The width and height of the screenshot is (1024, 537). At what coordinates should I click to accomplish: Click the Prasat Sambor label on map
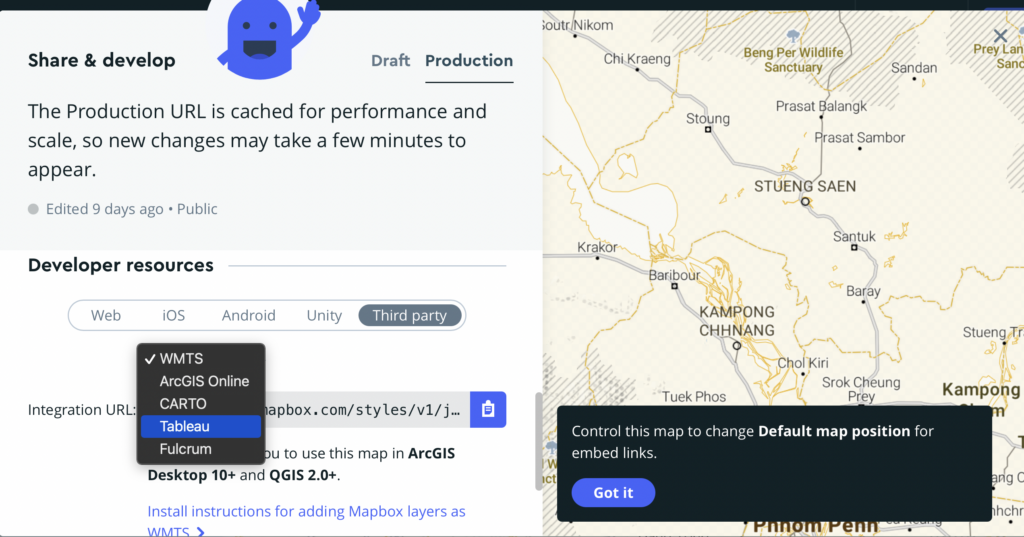pos(859,138)
